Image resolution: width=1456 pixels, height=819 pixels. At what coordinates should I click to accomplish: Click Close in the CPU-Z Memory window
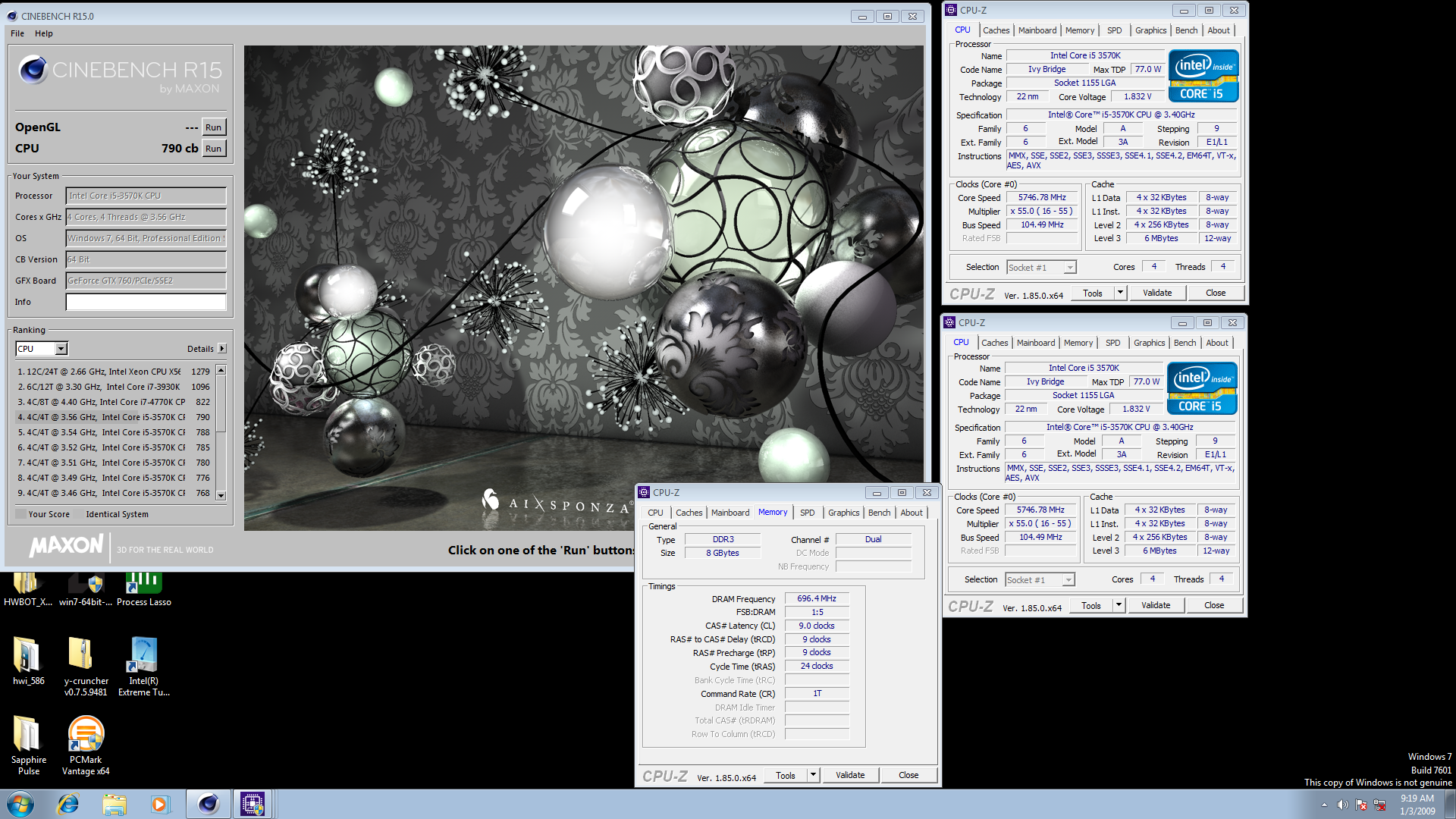(x=908, y=775)
